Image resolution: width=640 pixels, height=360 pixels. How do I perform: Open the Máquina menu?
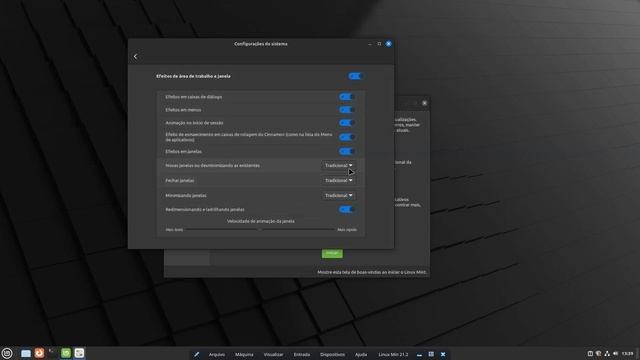244,355
